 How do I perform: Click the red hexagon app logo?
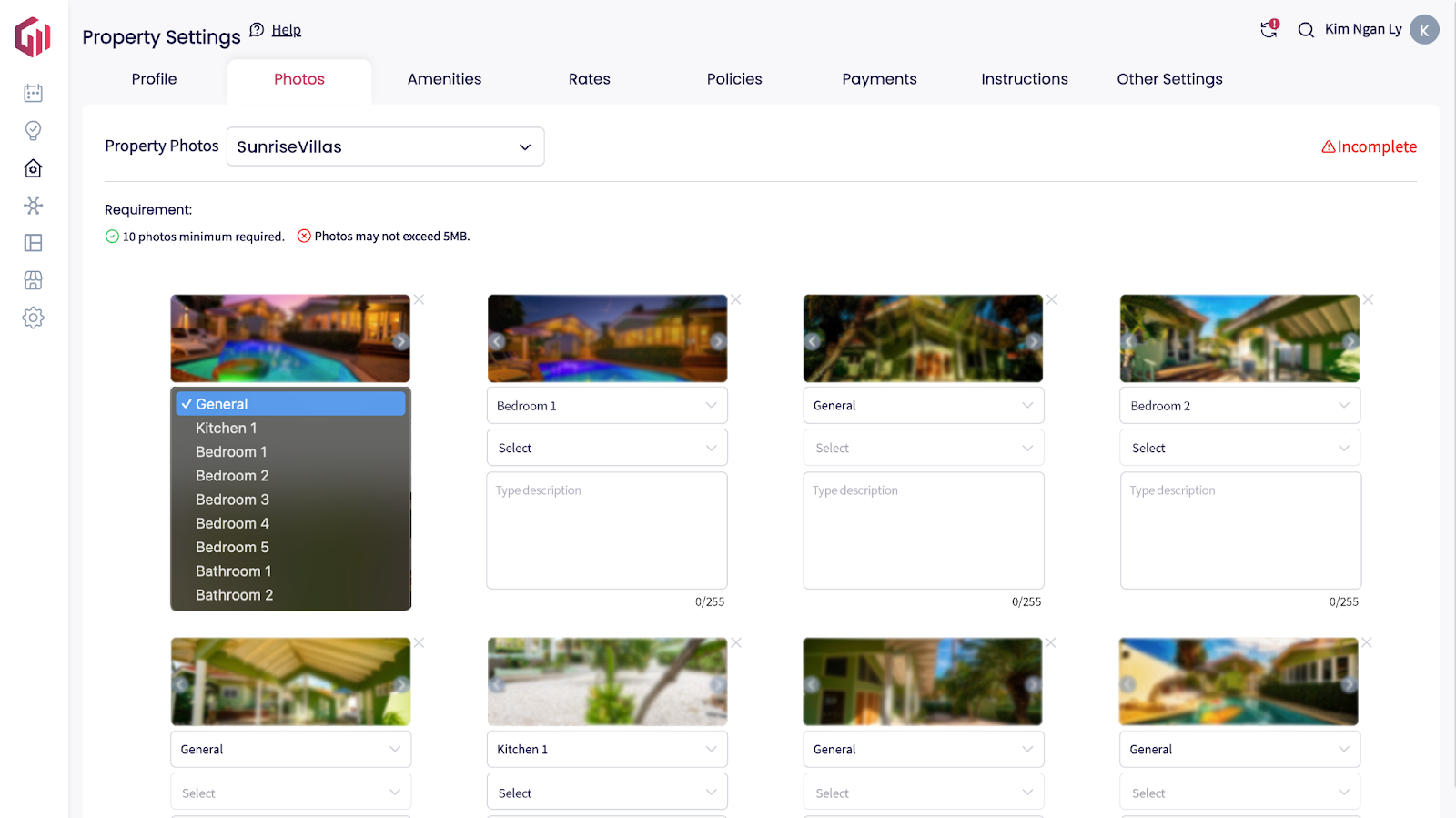(x=33, y=36)
